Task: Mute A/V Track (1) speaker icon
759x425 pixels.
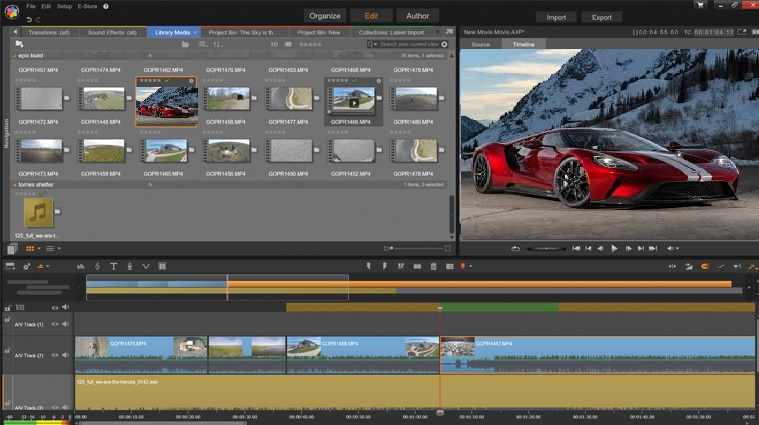Action: point(67,324)
